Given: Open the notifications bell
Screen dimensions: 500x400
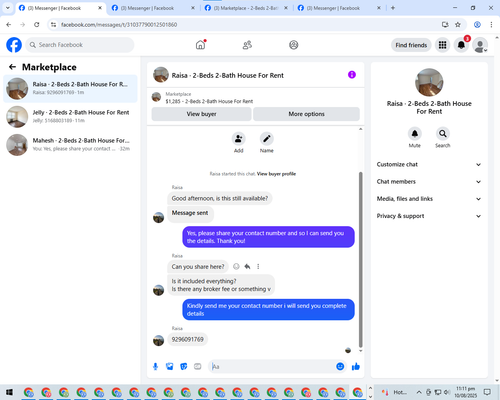Looking at the screenshot, I should coord(461,45).
